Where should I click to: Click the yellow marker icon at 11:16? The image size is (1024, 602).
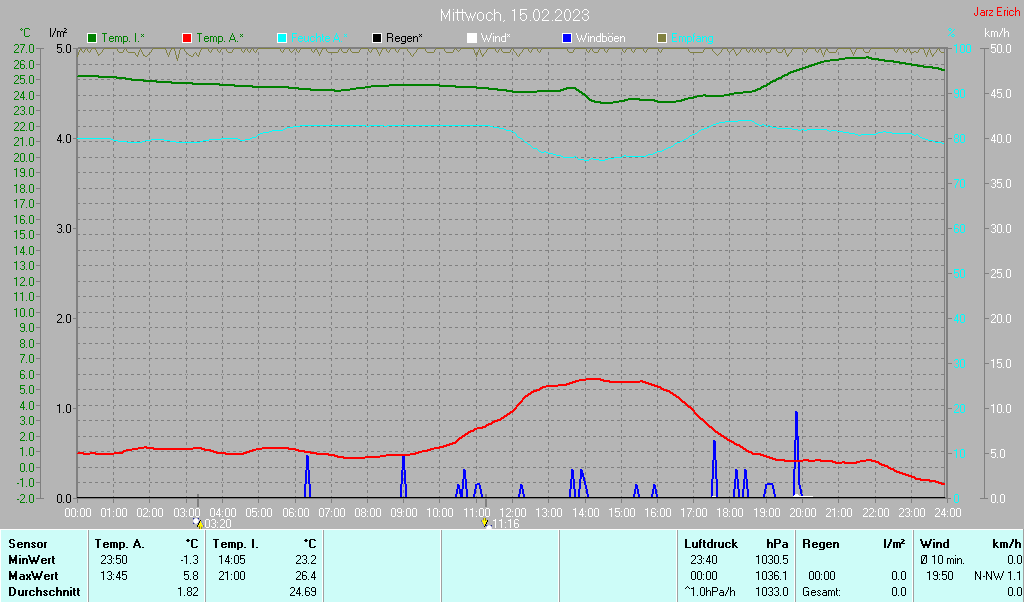[485, 522]
